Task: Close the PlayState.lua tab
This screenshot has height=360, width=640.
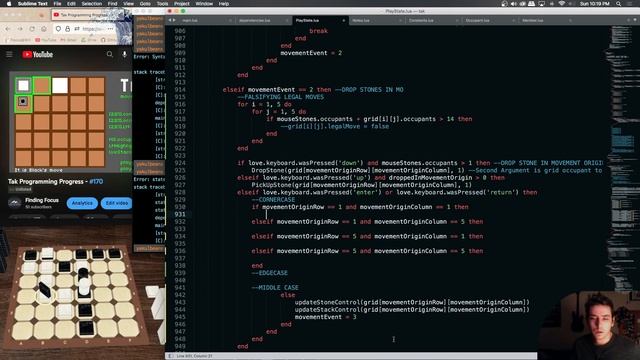Action: [x=344, y=20]
